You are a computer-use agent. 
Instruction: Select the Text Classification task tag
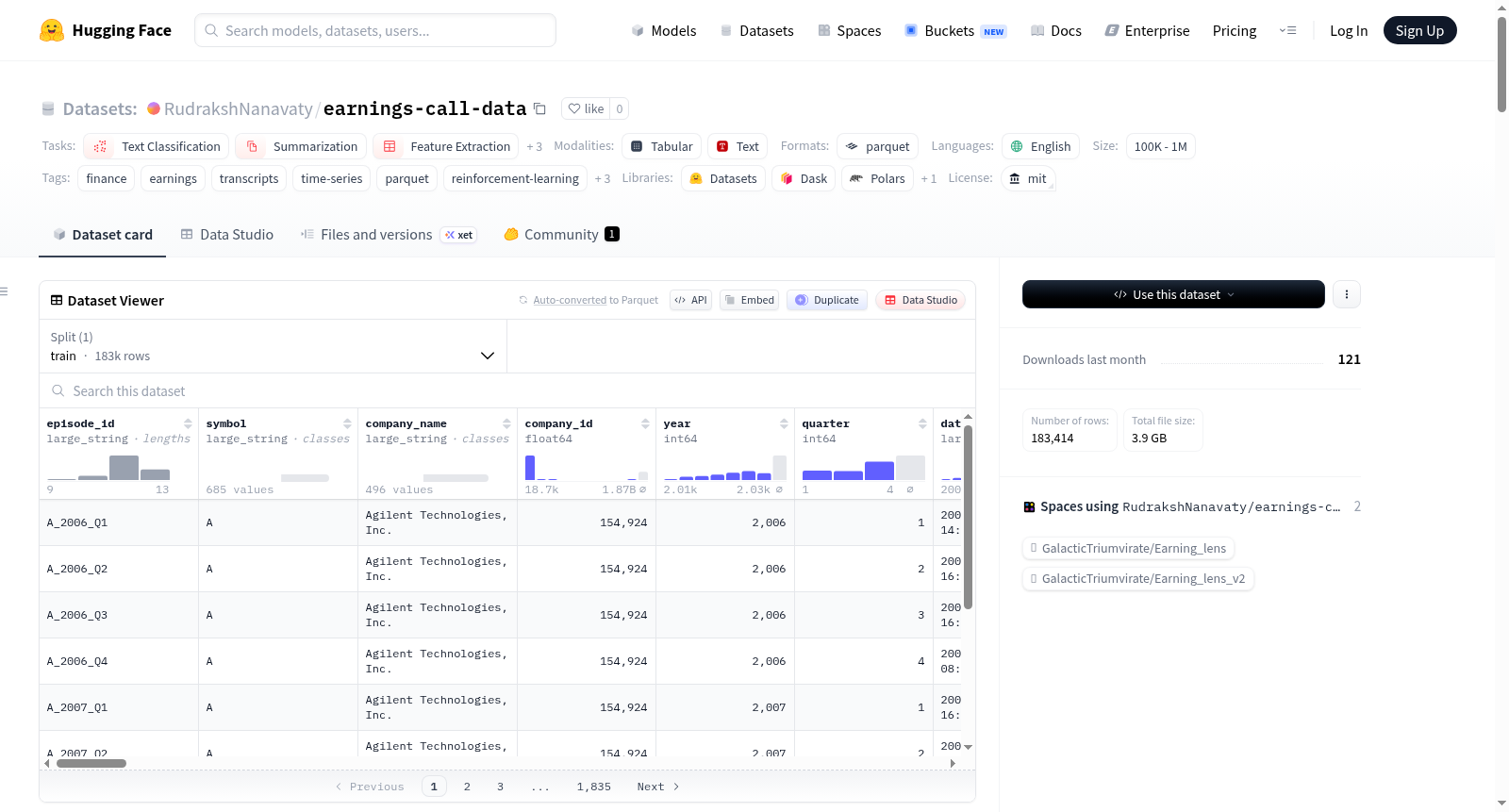(x=157, y=146)
